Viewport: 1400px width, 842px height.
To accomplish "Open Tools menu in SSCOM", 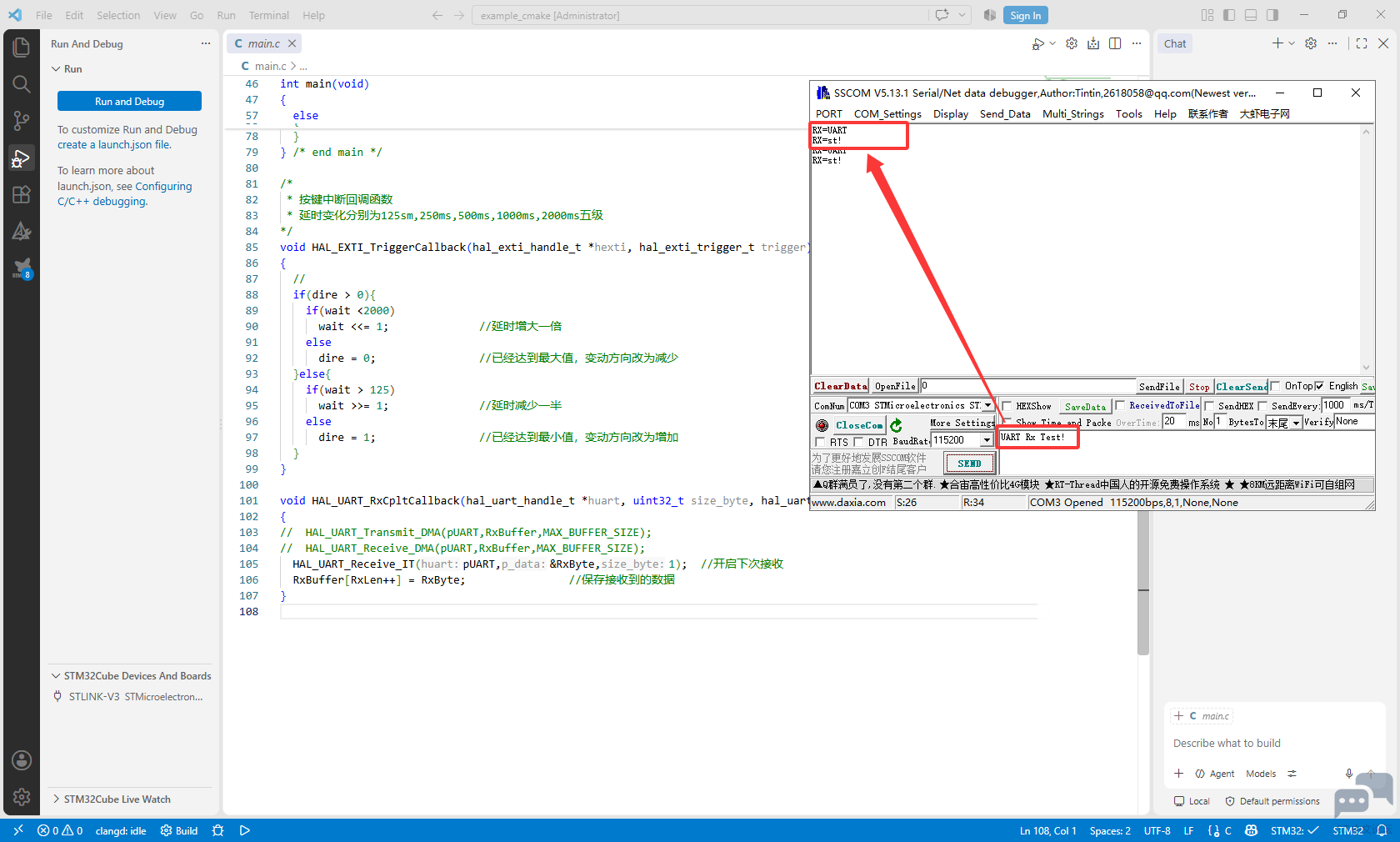I will tap(1129, 114).
